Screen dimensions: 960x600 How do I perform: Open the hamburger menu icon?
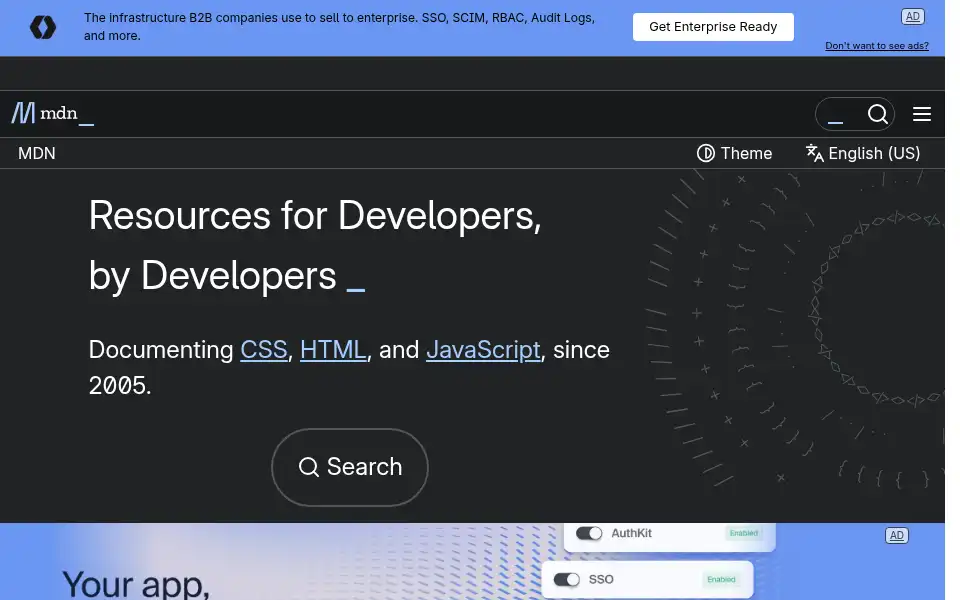click(x=921, y=114)
